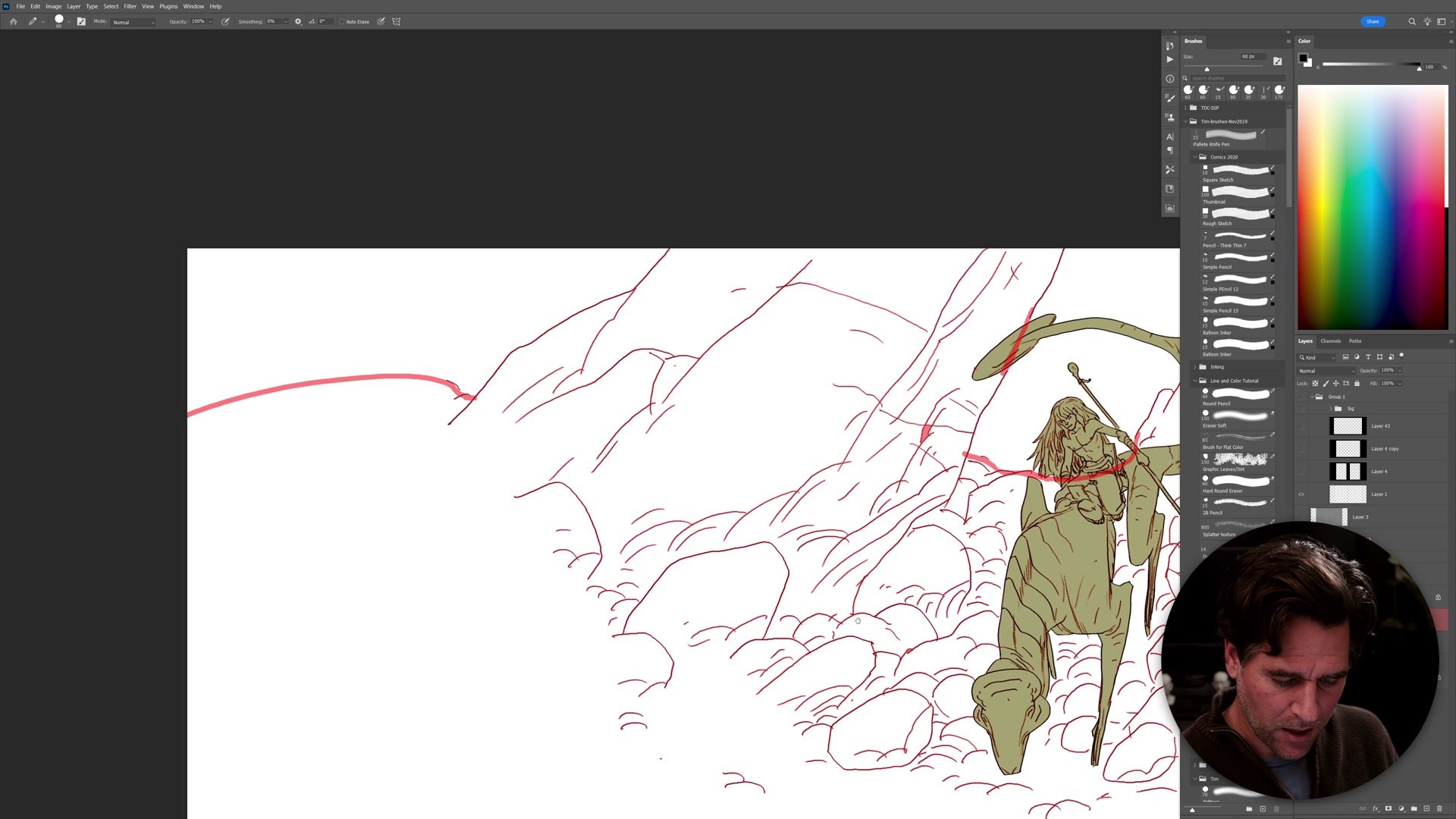Toggle the brush settings panel icon in options bar
Screen dimensions: 1456x819
tap(81, 22)
